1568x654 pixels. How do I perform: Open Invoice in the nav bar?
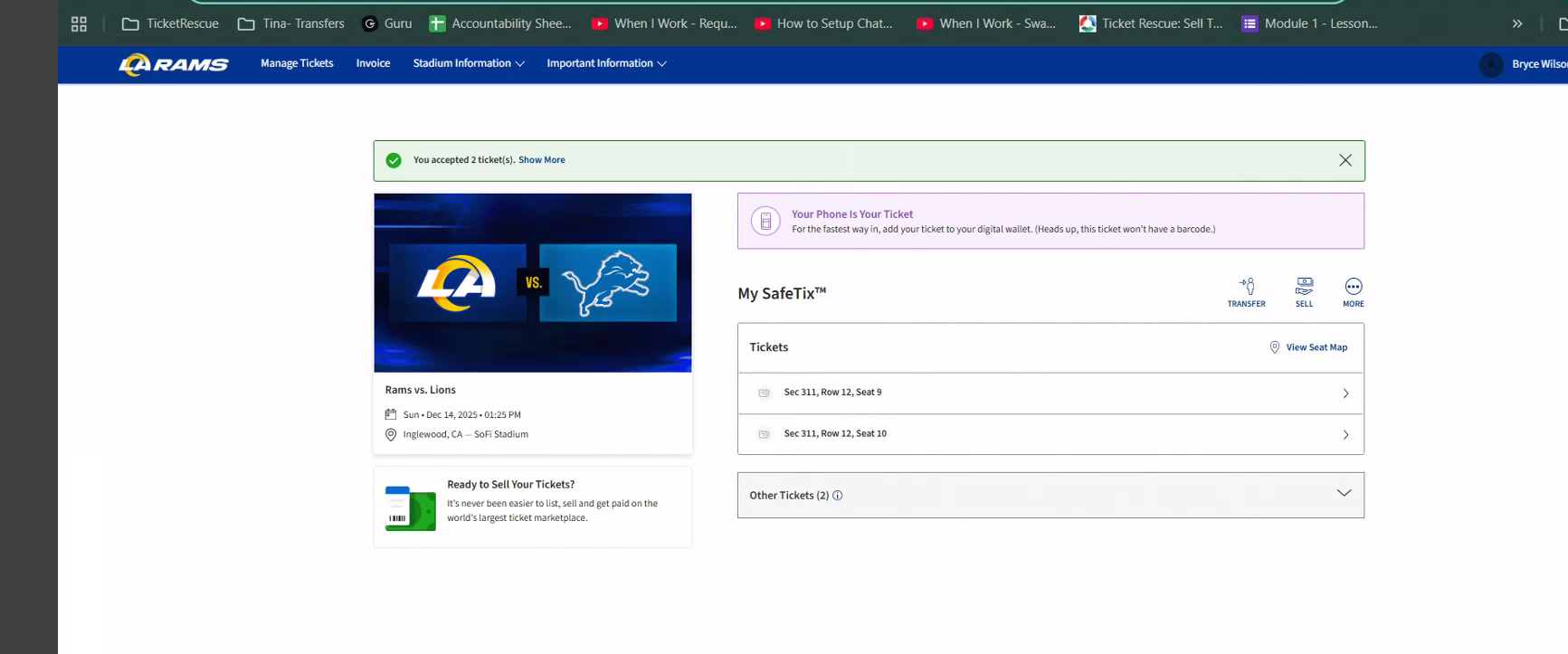373,63
